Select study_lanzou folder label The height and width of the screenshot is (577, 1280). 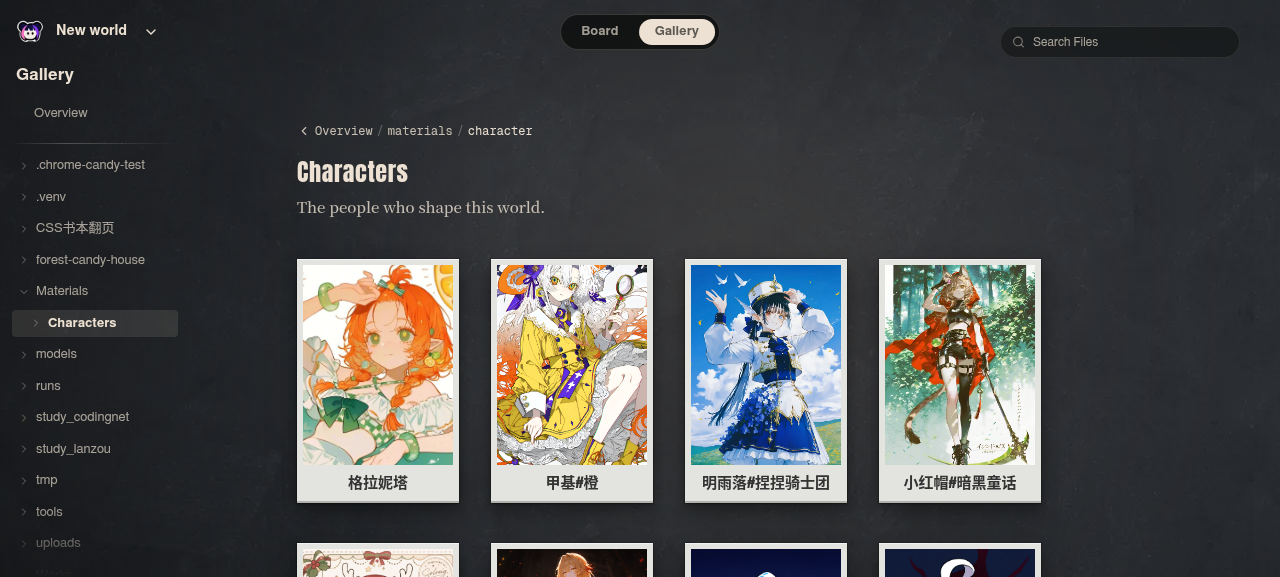[x=73, y=449]
